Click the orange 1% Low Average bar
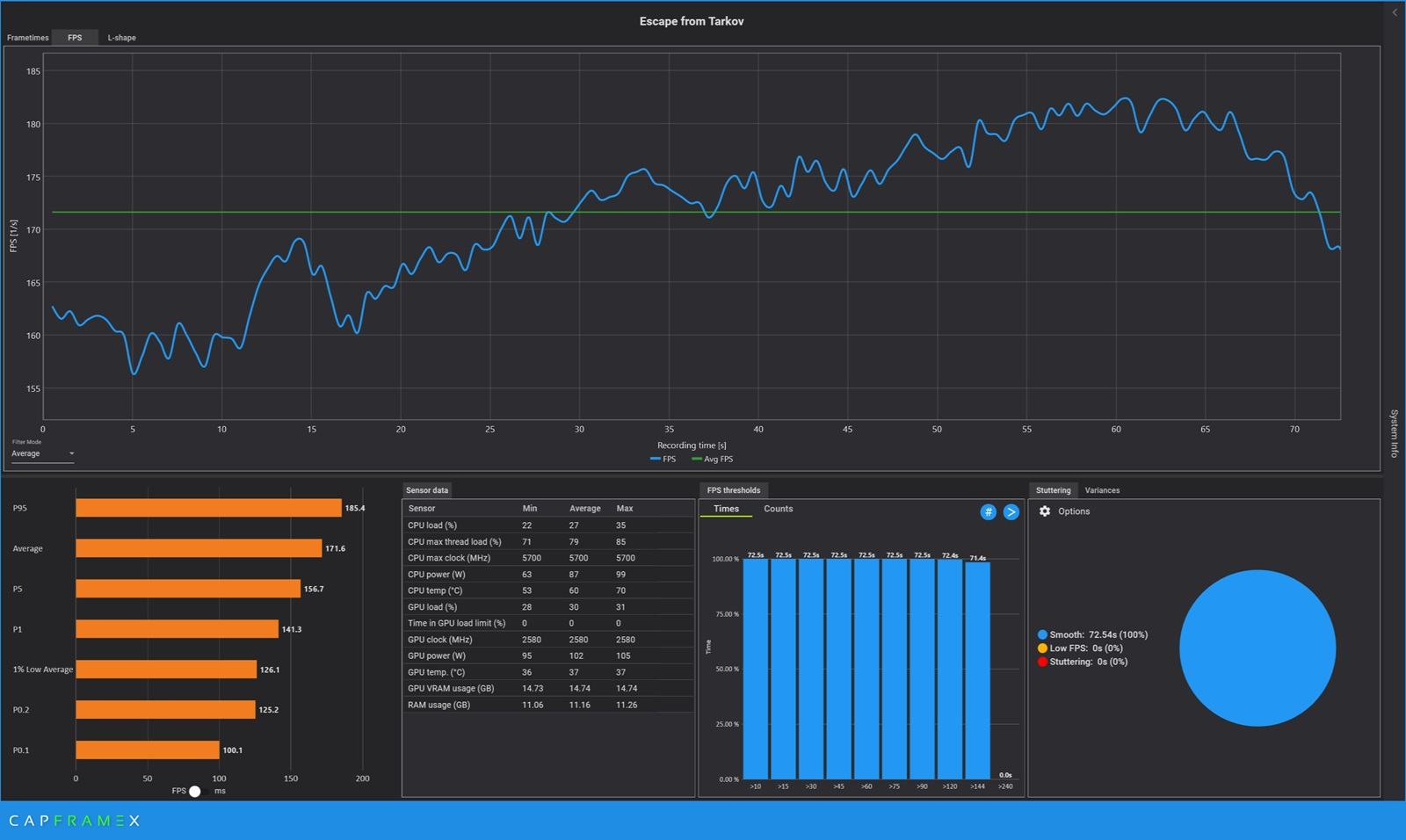The image size is (1406, 840). point(166,670)
